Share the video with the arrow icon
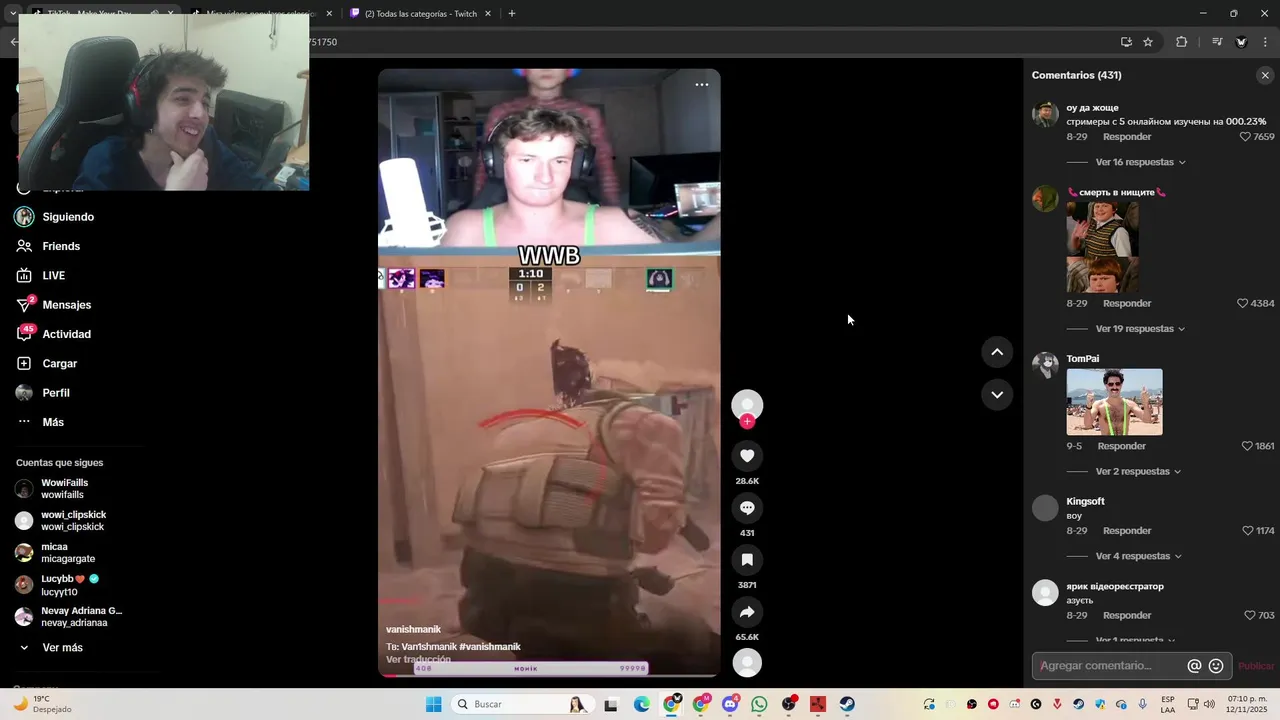The image size is (1280, 720). pos(747,612)
